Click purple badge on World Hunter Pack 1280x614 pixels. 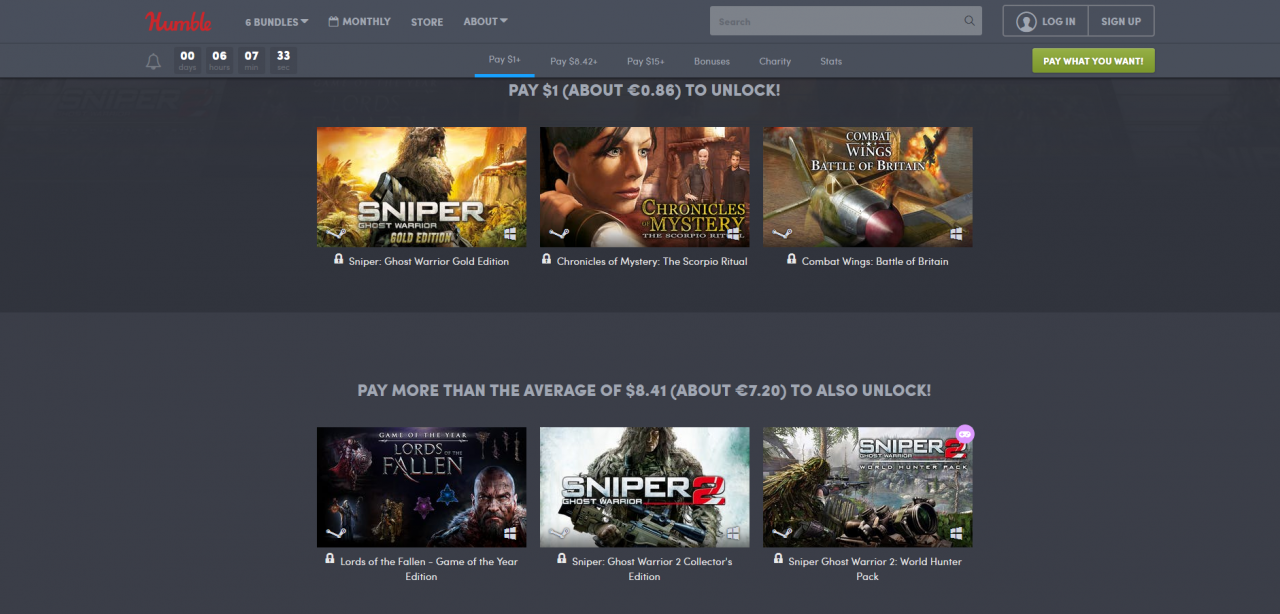965,434
